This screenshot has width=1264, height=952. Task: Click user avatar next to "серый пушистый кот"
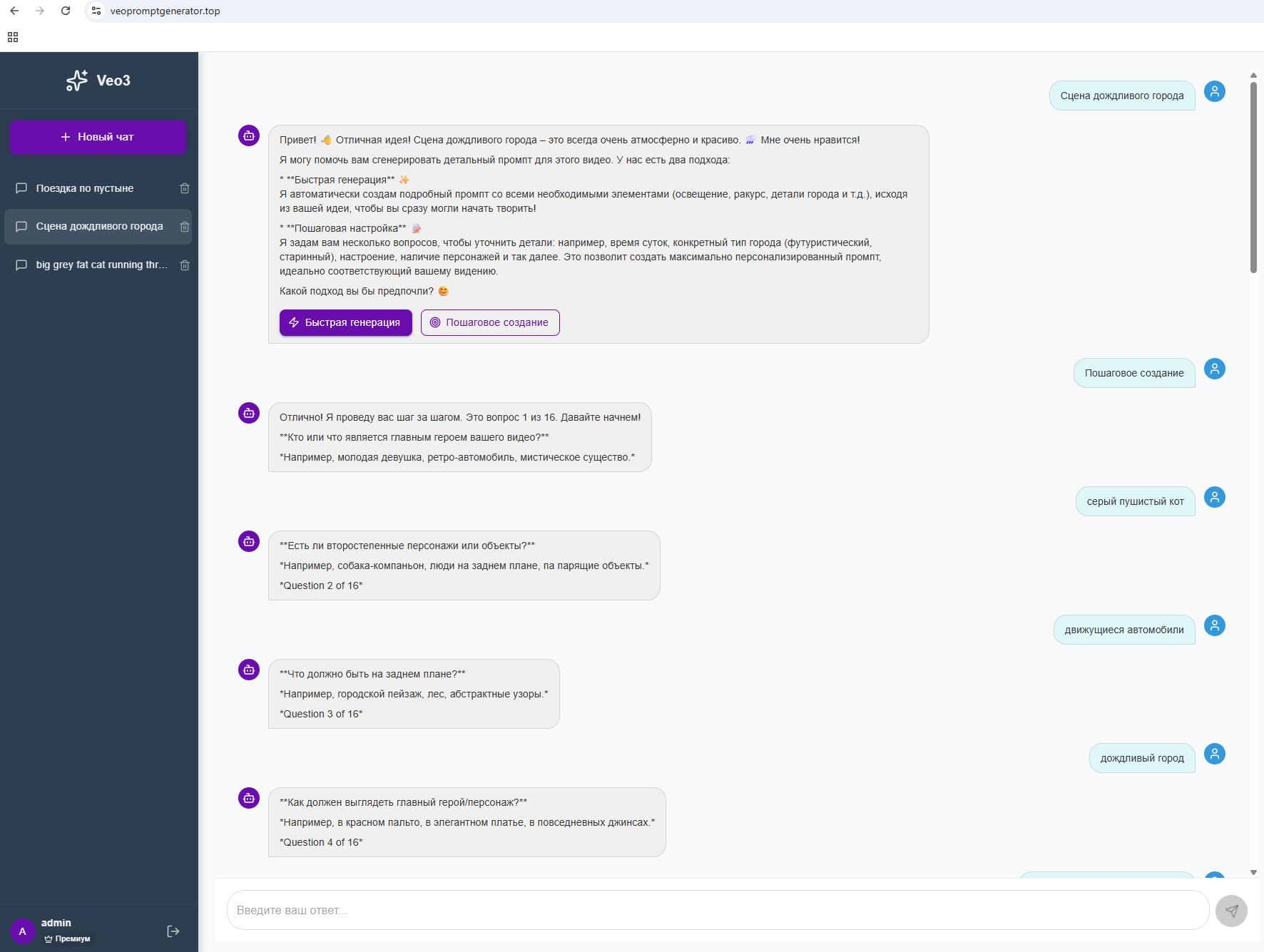click(x=1215, y=497)
